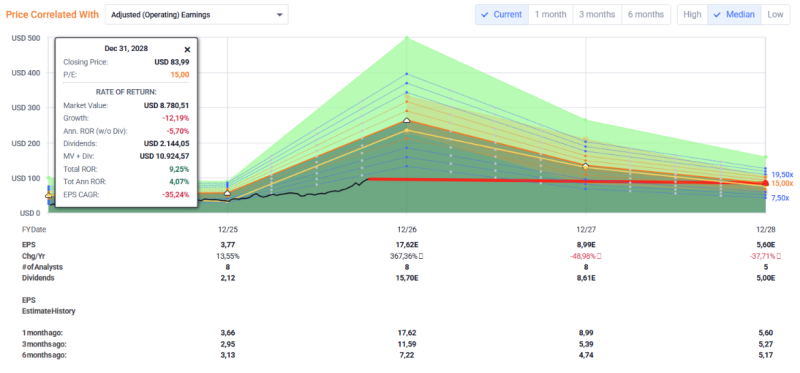Click the USD 500 axis label
The image size is (800, 373).
click(26, 38)
